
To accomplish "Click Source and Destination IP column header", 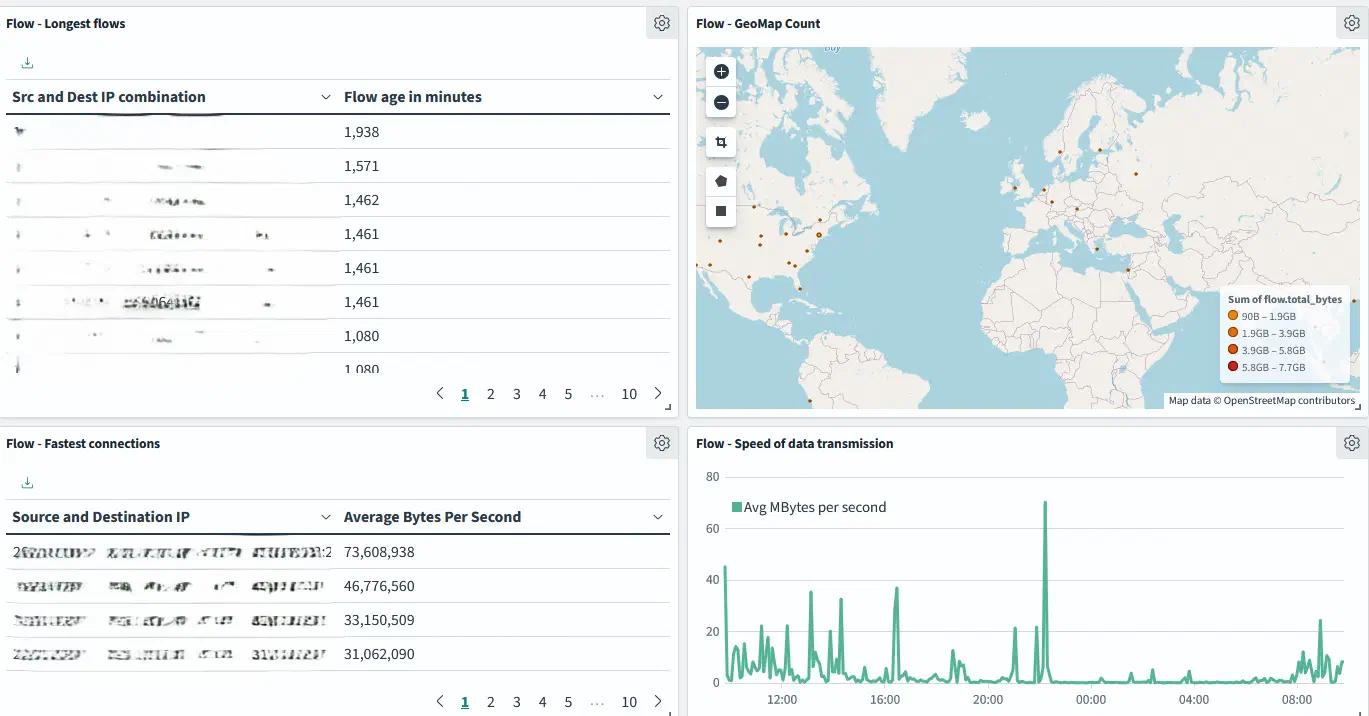I will point(101,517).
